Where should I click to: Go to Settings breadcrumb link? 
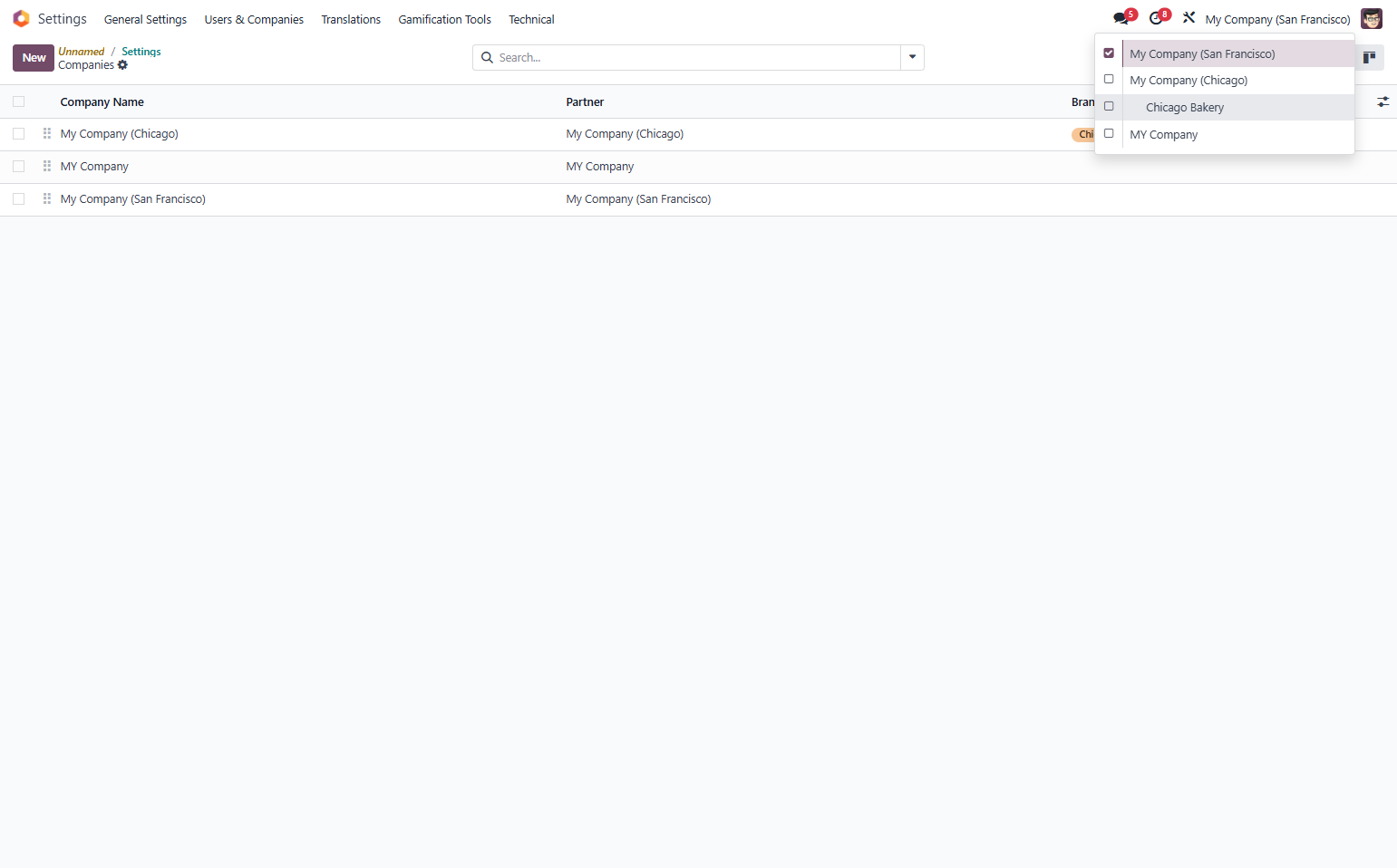point(141,52)
